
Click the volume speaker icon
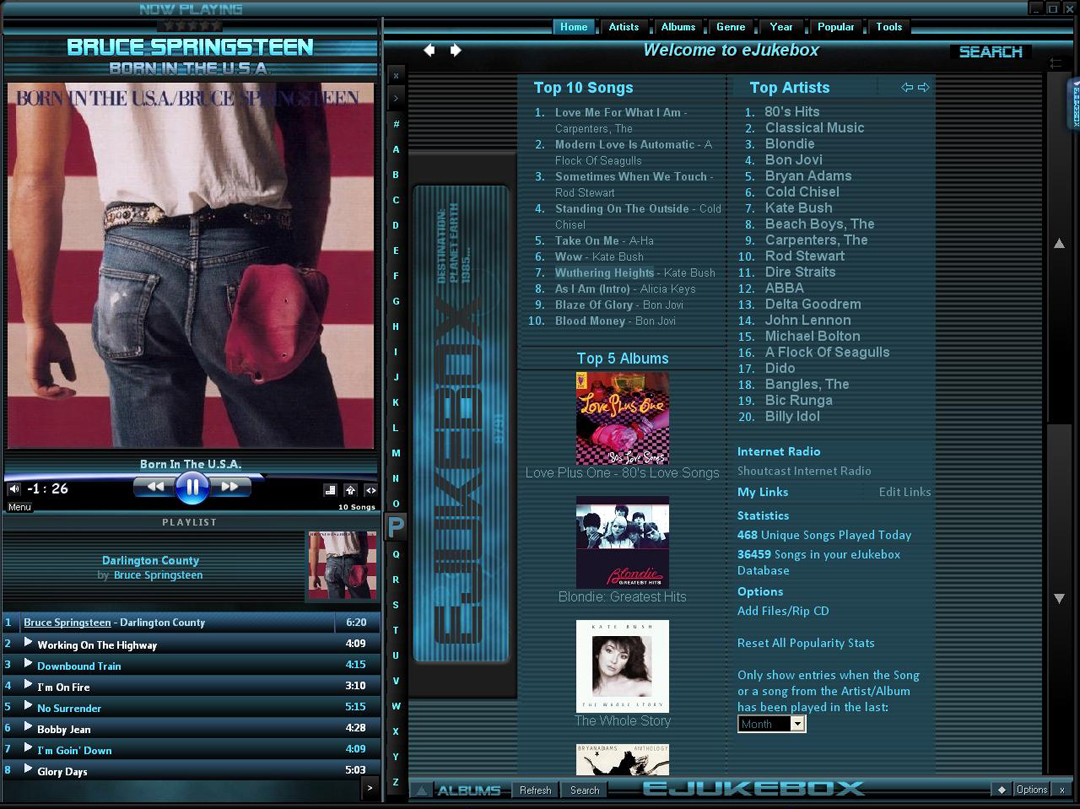point(14,489)
